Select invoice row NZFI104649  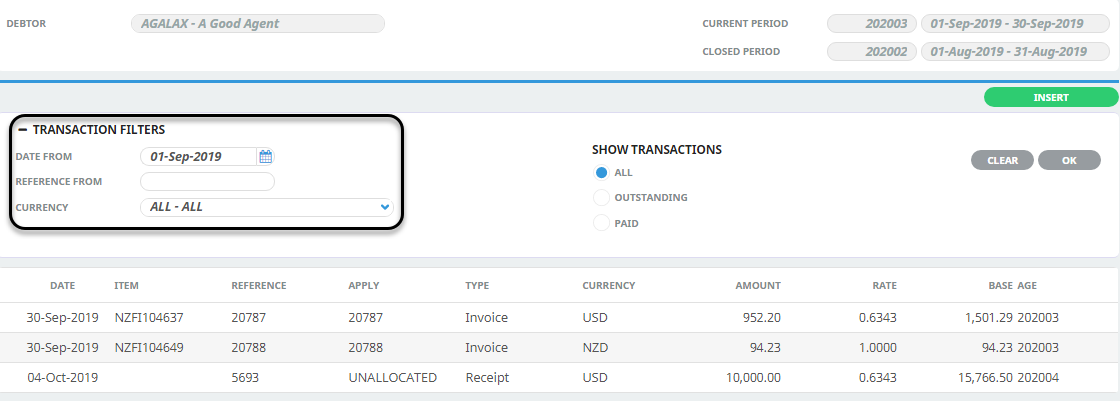[560, 347]
